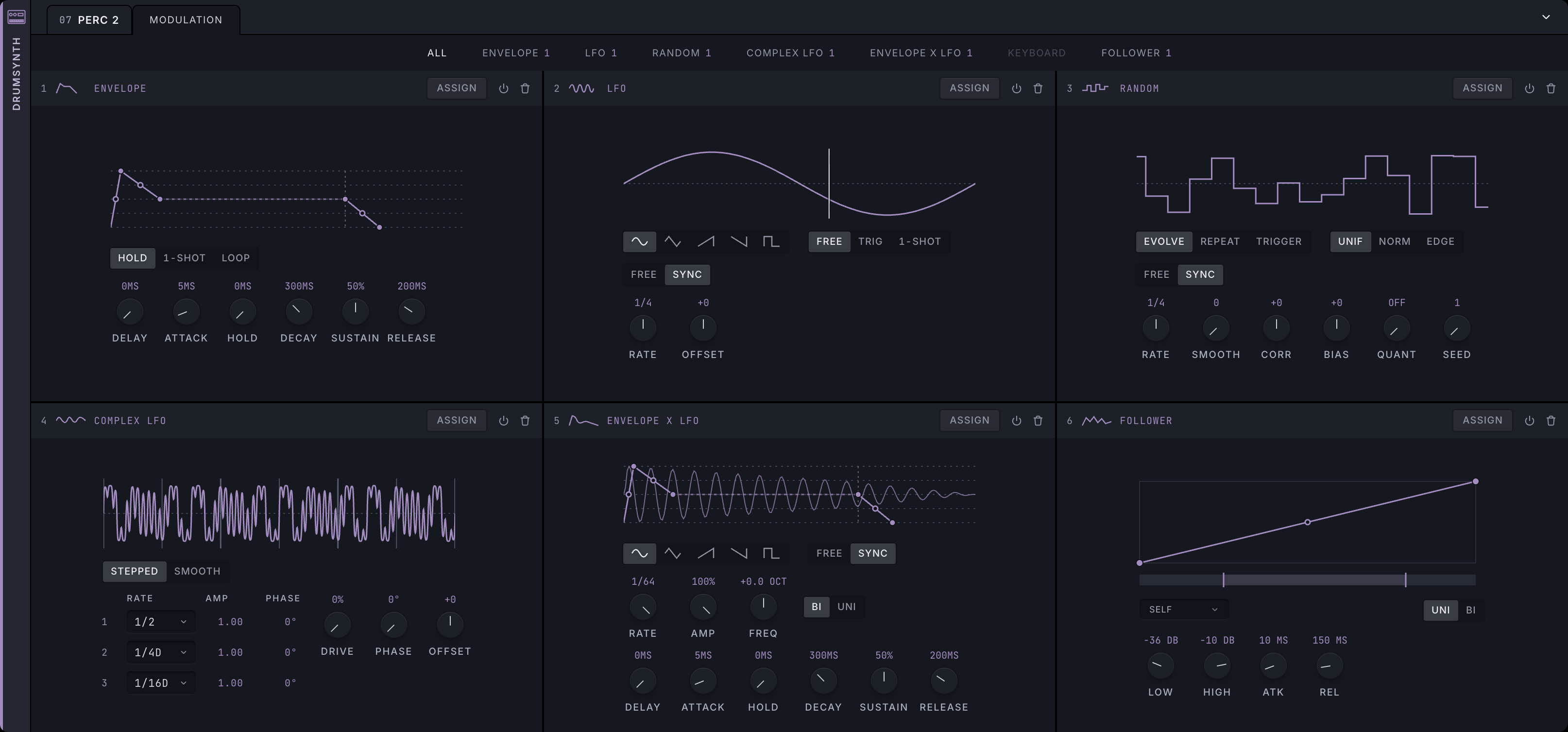Viewport: 1568px width, 732px height.
Task: Delete the Follower modulator with its trash icon
Action: (x=1551, y=421)
